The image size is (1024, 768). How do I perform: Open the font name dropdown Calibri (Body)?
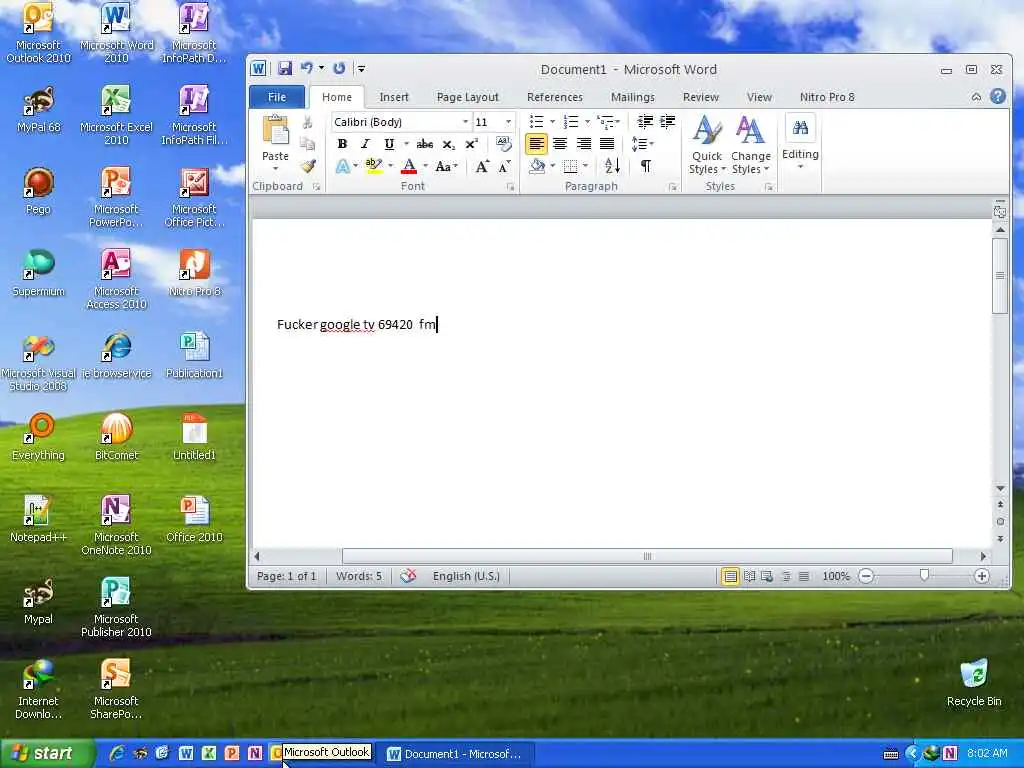pyautogui.click(x=466, y=122)
